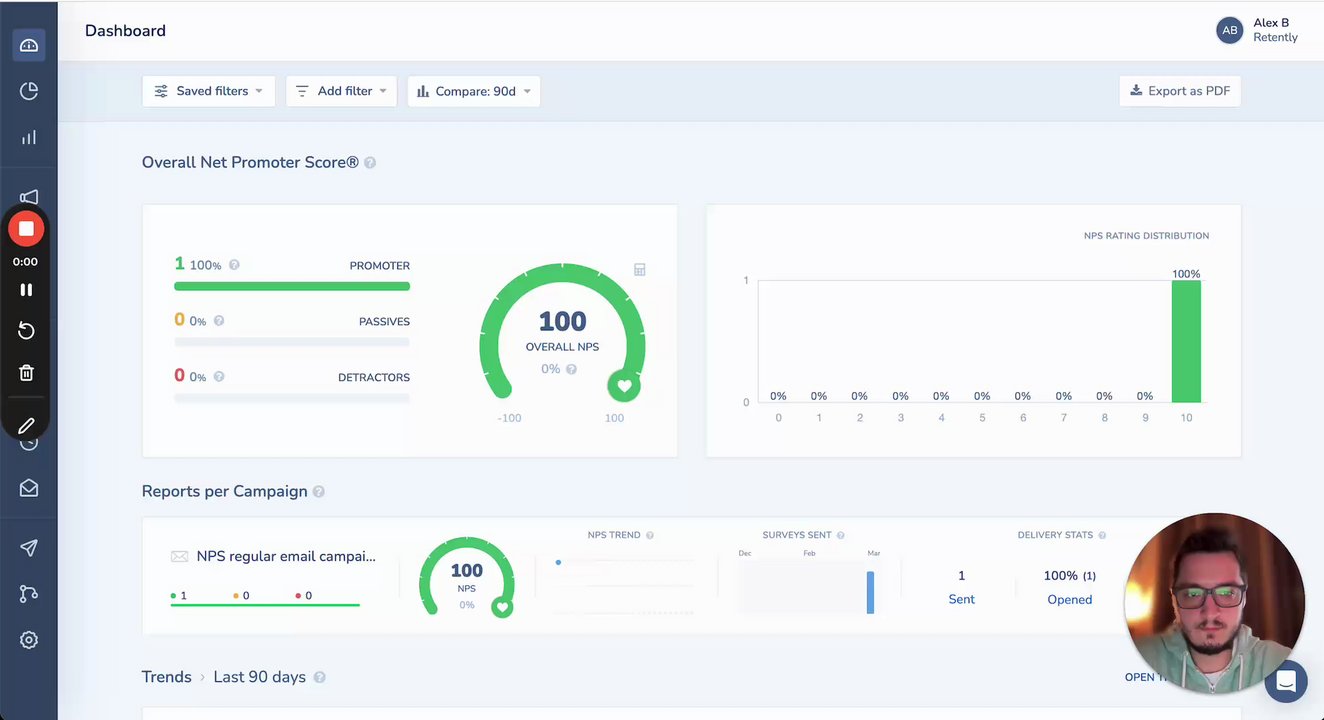The image size is (1324, 720).
Task: Open the megaphone campaigns sidebar icon
Action: [x=29, y=196]
